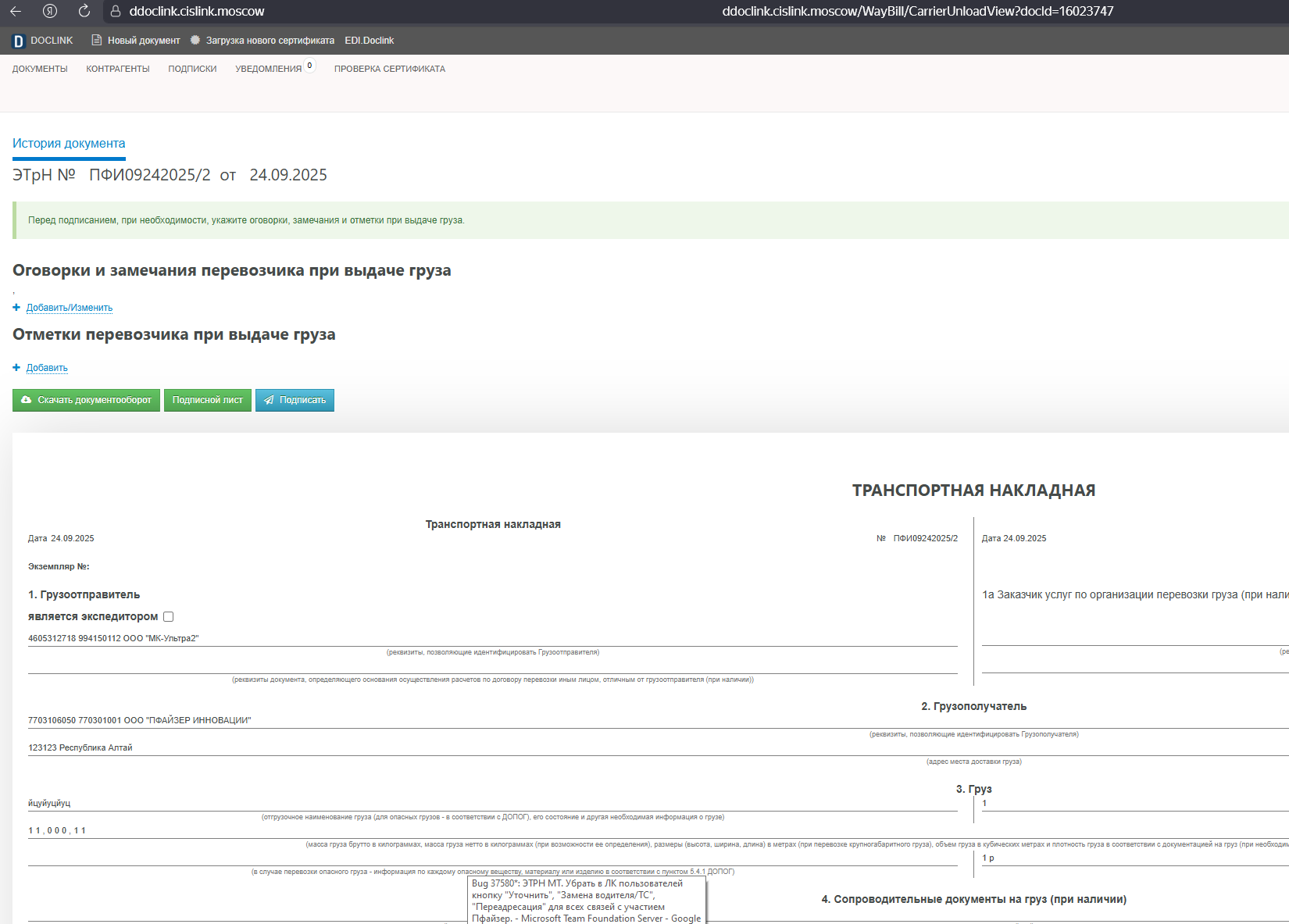Click the '1. Грузоотправитель' heading
Screen dimensions: 1289x924
coord(84,594)
